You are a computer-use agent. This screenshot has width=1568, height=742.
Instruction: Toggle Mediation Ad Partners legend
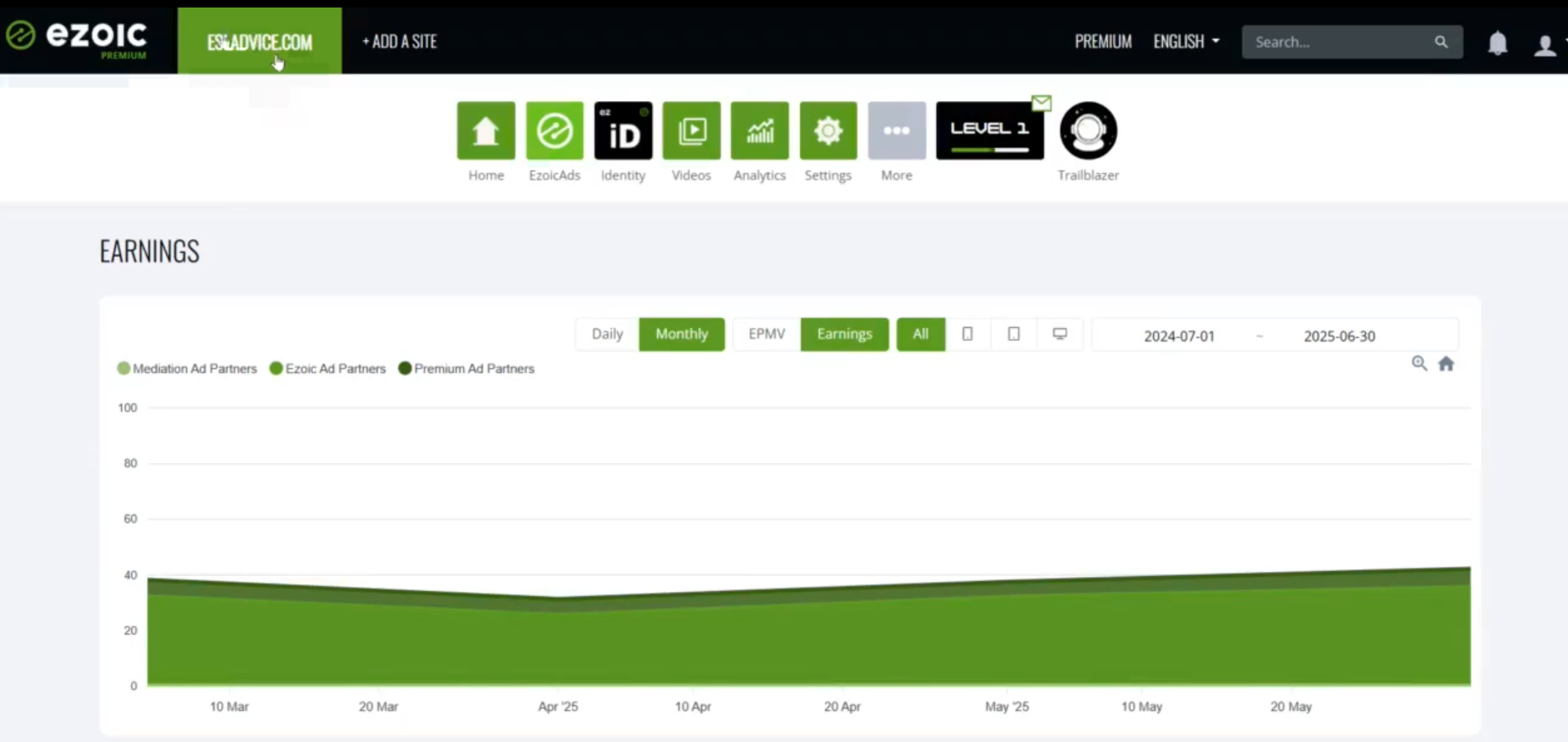pyautogui.click(x=187, y=368)
